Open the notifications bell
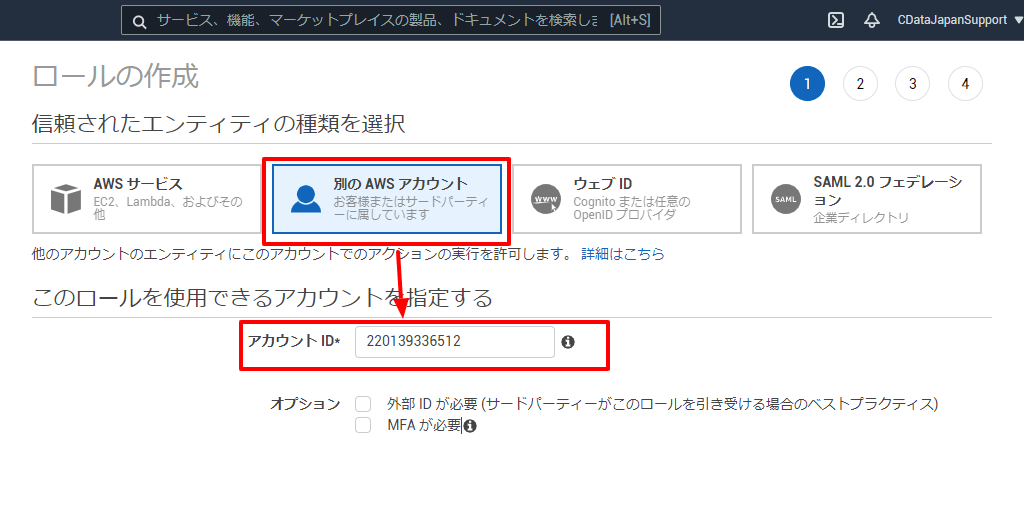1024x528 pixels. (x=872, y=20)
